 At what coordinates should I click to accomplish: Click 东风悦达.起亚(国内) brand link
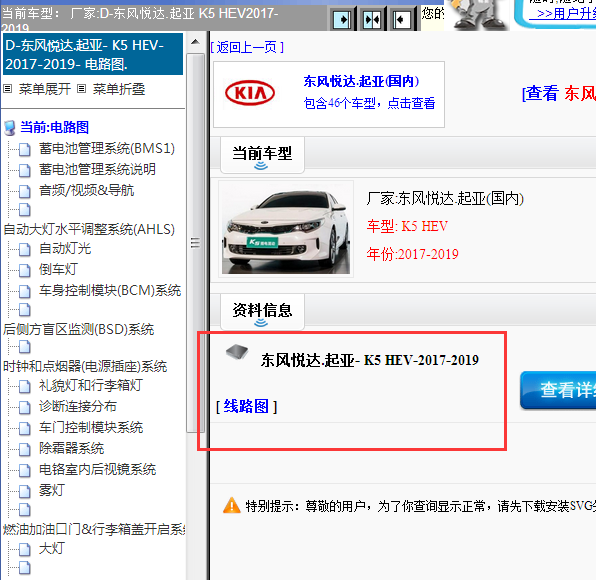click(x=361, y=81)
